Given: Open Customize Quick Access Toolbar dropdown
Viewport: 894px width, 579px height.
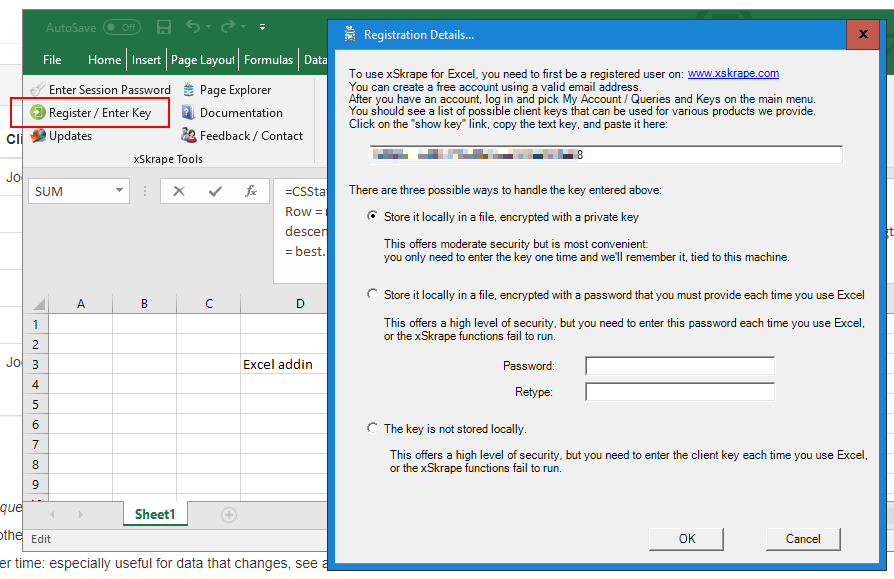Looking at the screenshot, I should point(262,27).
